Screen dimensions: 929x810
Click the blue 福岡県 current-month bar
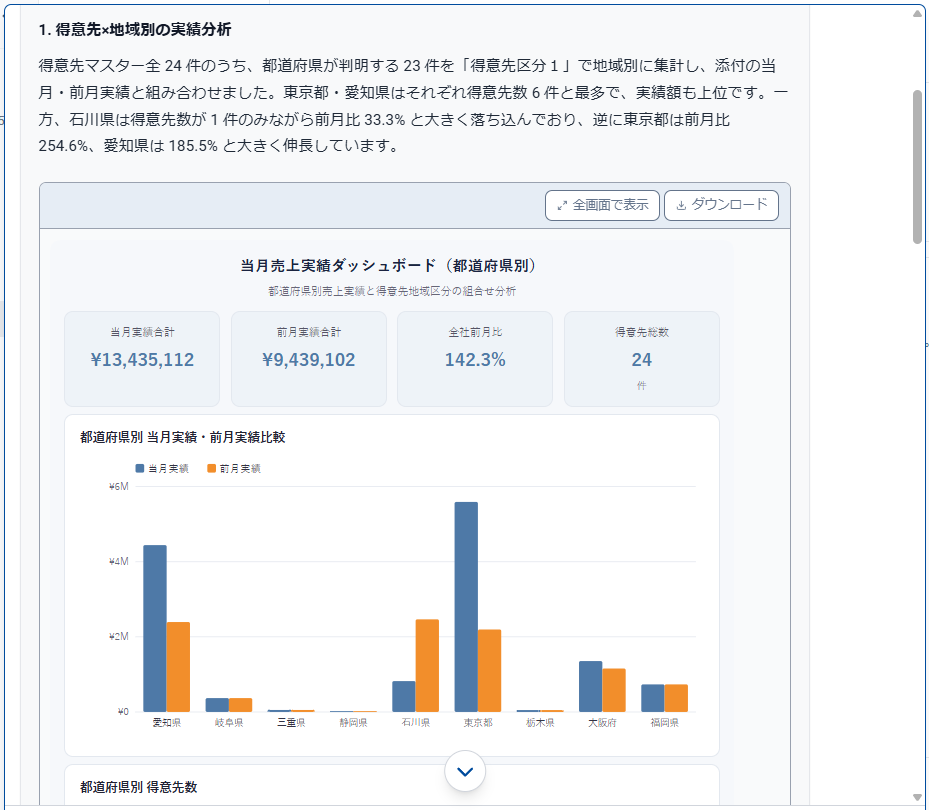point(653,698)
